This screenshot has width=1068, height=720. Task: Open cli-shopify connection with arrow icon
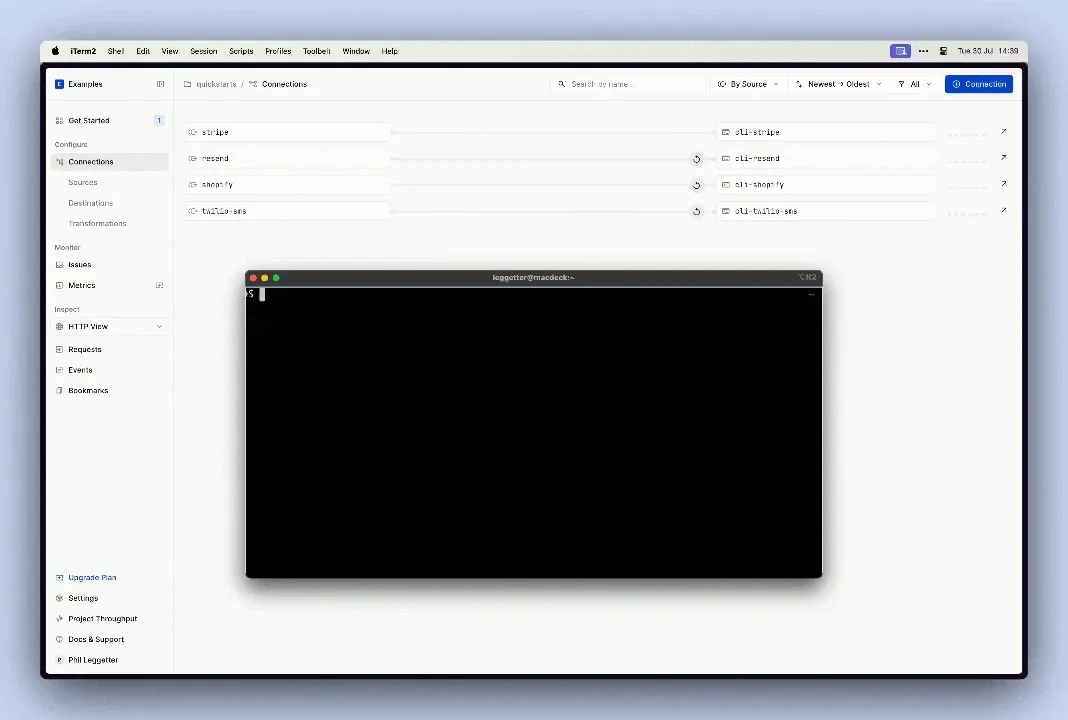pyautogui.click(x=1003, y=184)
